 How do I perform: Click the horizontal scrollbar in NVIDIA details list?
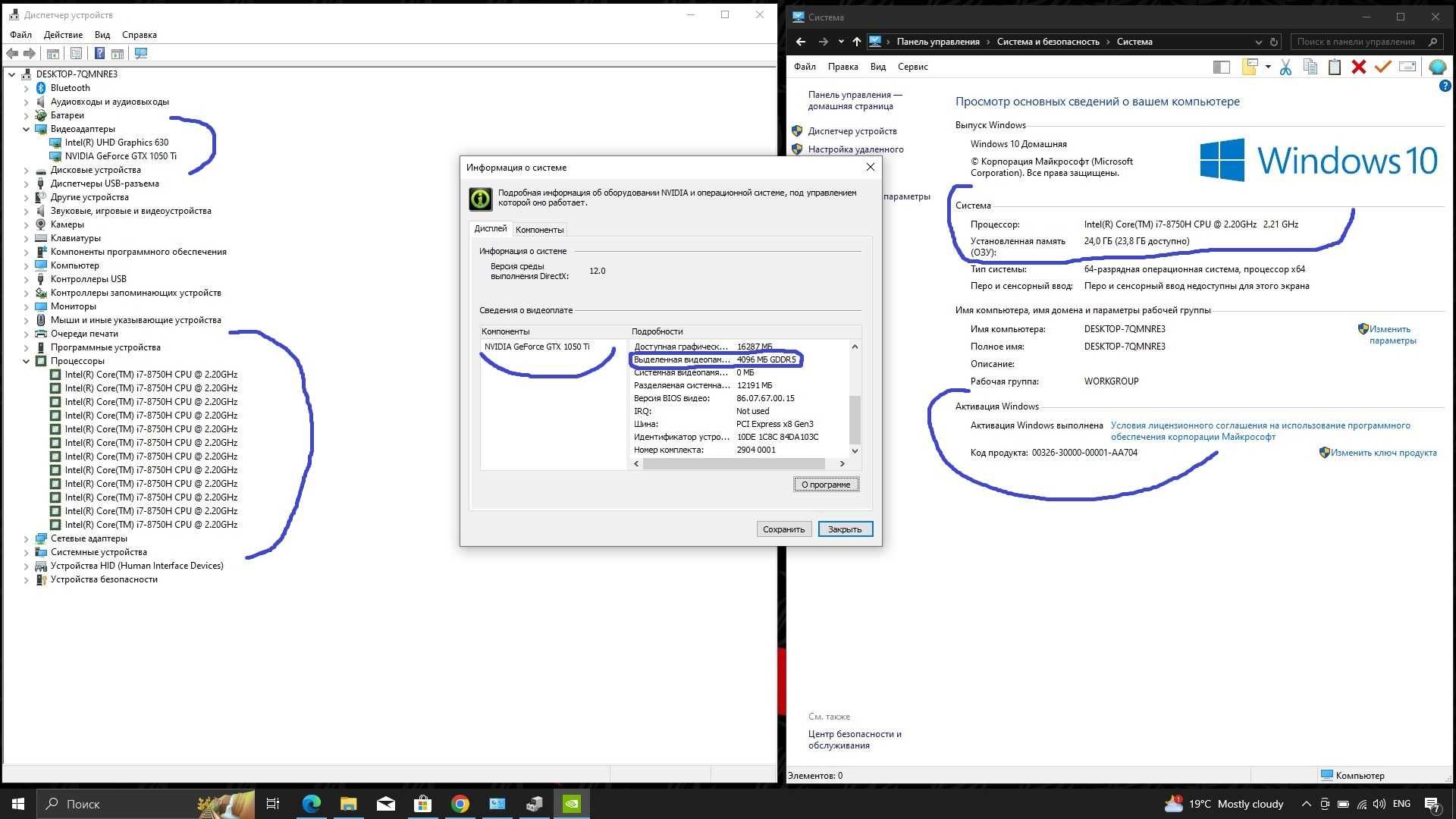(x=733, y=463)
